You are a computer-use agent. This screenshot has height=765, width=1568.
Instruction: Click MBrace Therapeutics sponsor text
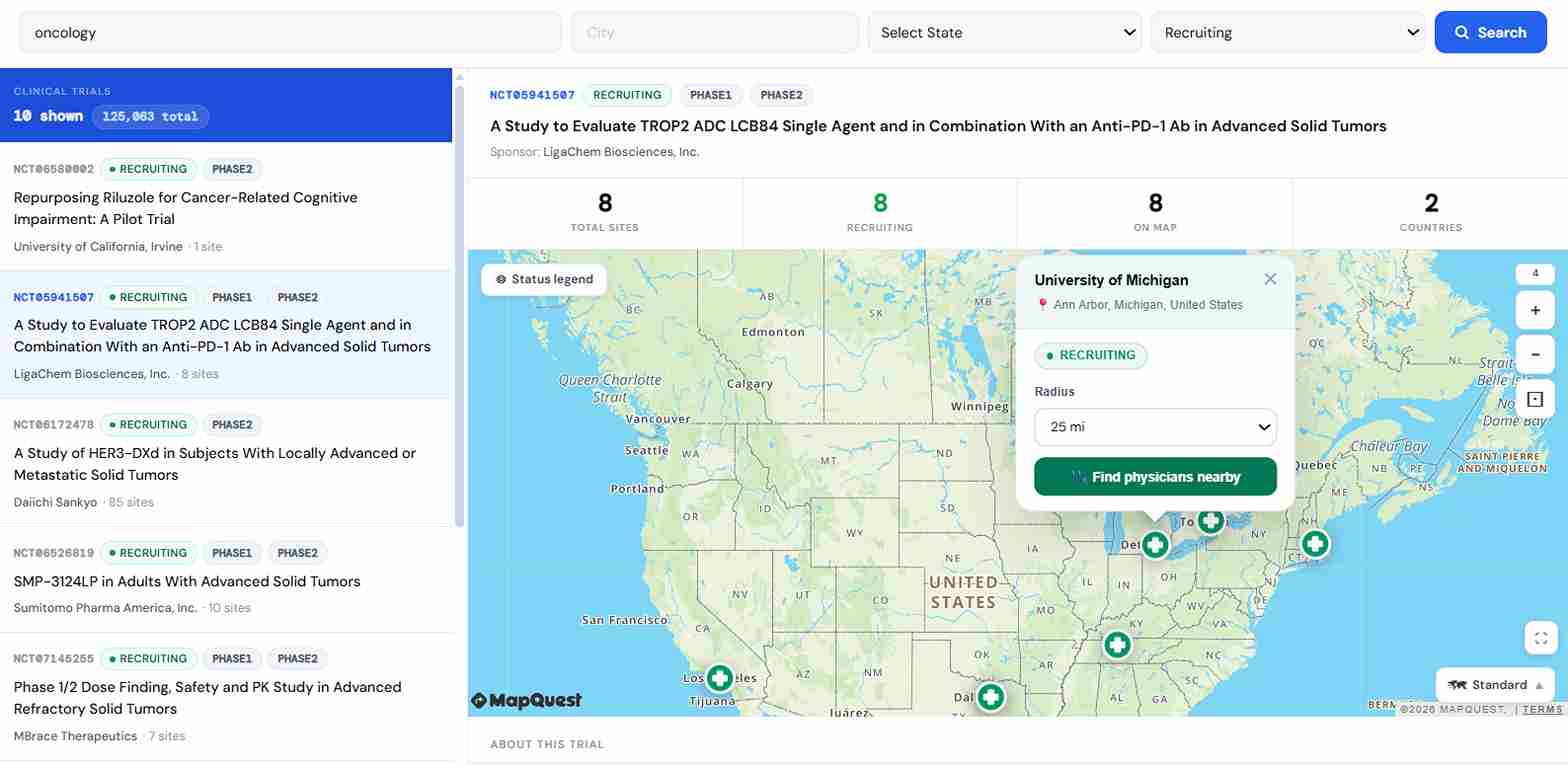coord(76,736)
